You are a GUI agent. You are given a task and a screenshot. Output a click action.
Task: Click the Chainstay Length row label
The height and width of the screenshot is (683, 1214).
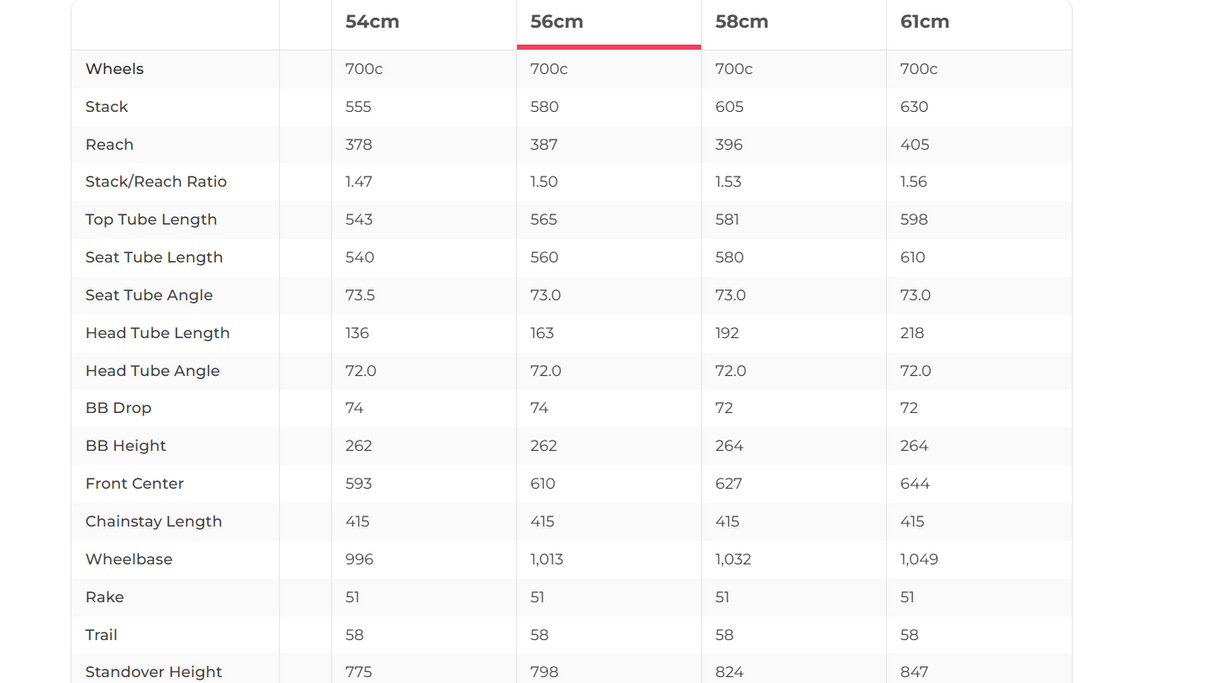(x=153, y=522)
